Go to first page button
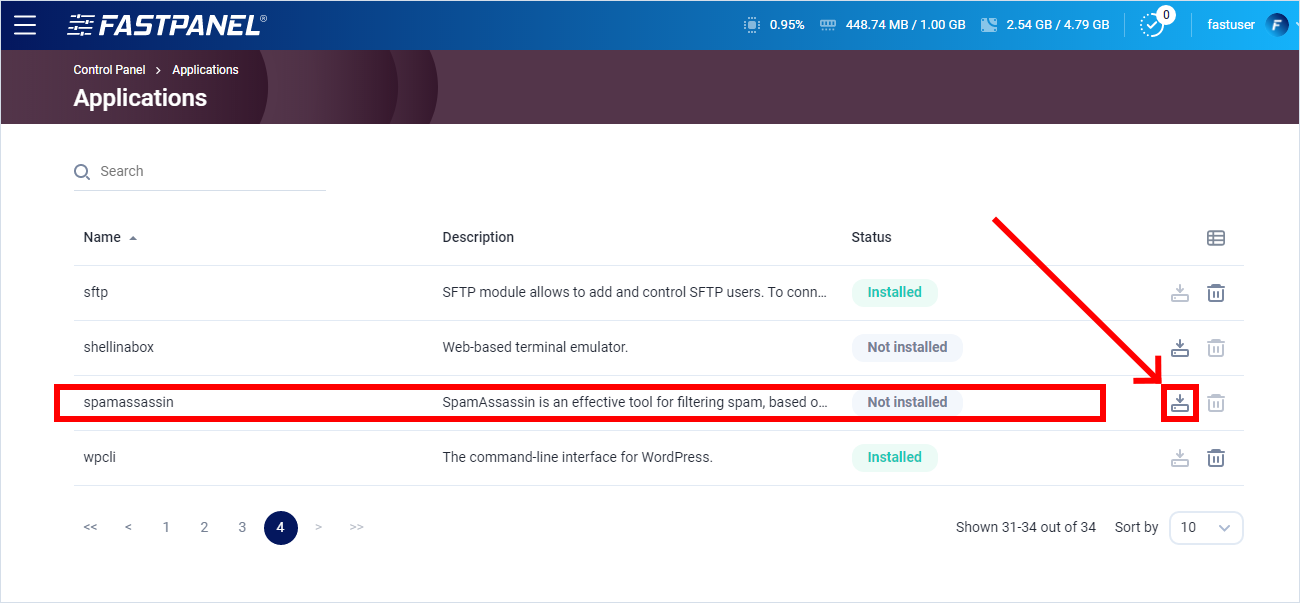 tap(90, 527)
